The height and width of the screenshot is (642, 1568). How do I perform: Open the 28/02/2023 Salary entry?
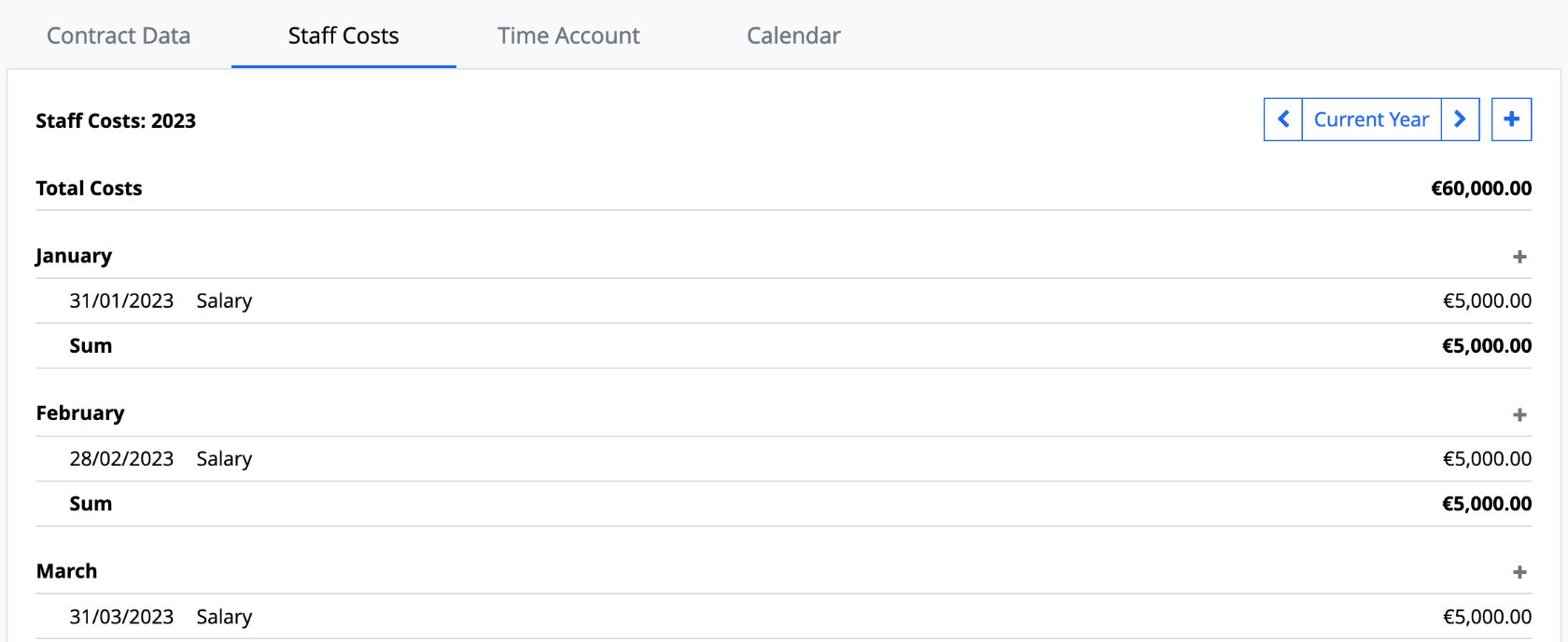[784, 458]
